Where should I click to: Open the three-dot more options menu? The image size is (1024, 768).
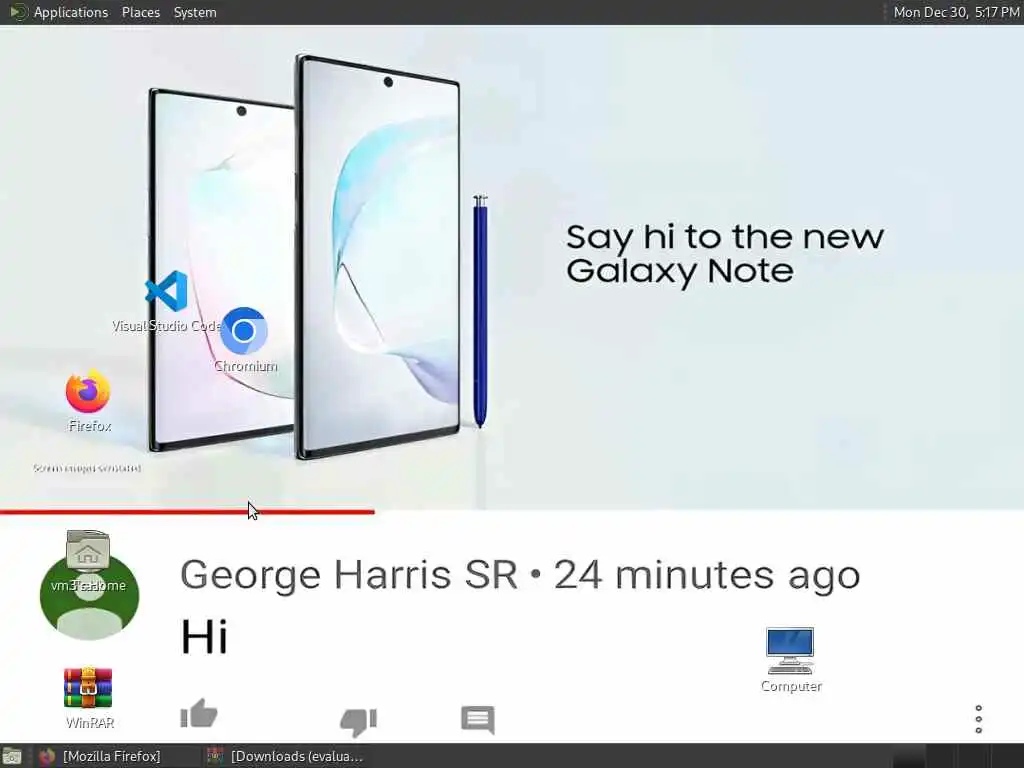(x=978, y=719)
